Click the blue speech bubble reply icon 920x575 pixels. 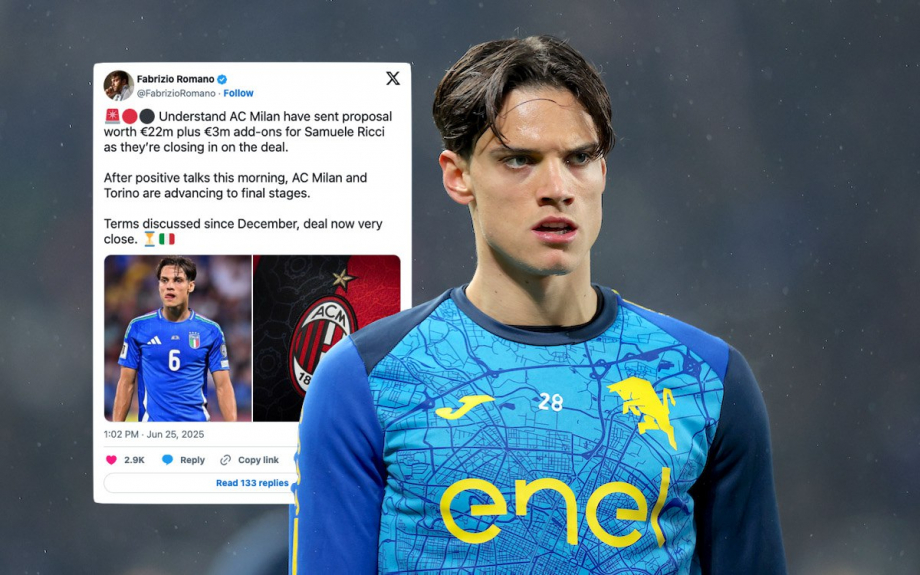167,459
